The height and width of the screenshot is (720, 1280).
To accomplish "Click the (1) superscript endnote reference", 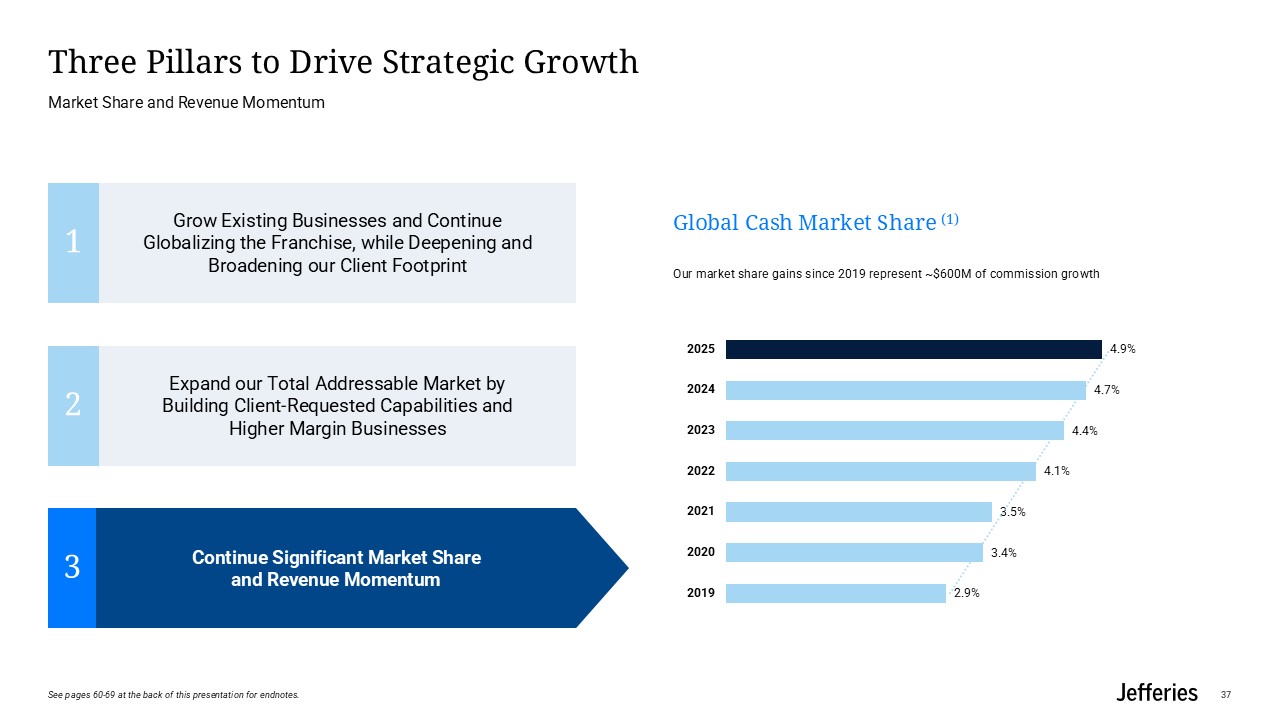I will coord(949,220).
